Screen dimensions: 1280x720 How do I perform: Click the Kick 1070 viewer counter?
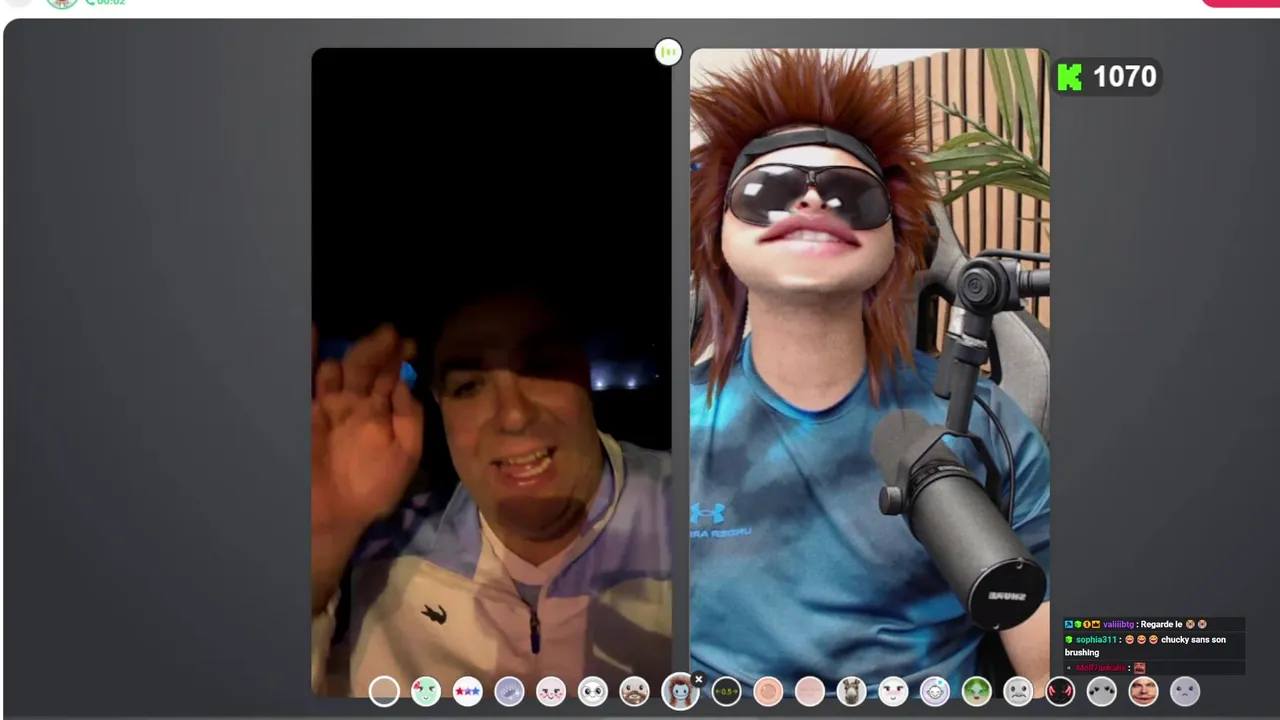1107,77
